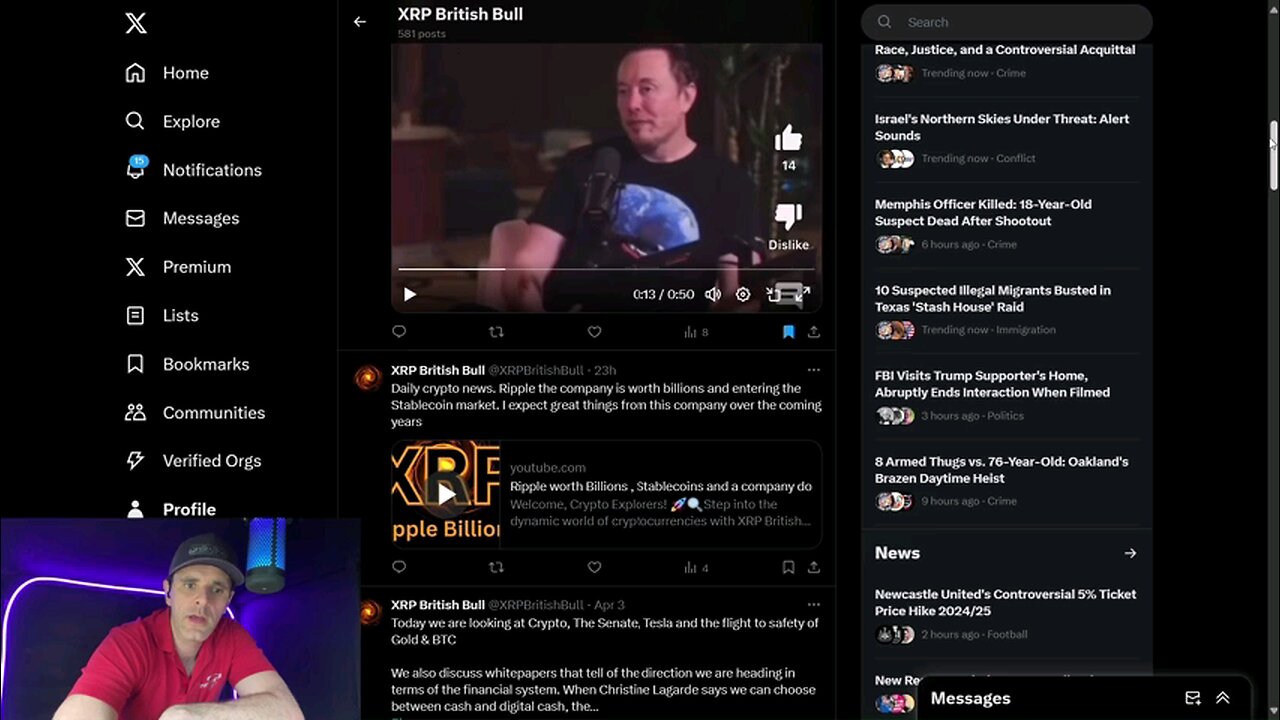Expand the Messages drawer chevrons

pos(1222,698)
